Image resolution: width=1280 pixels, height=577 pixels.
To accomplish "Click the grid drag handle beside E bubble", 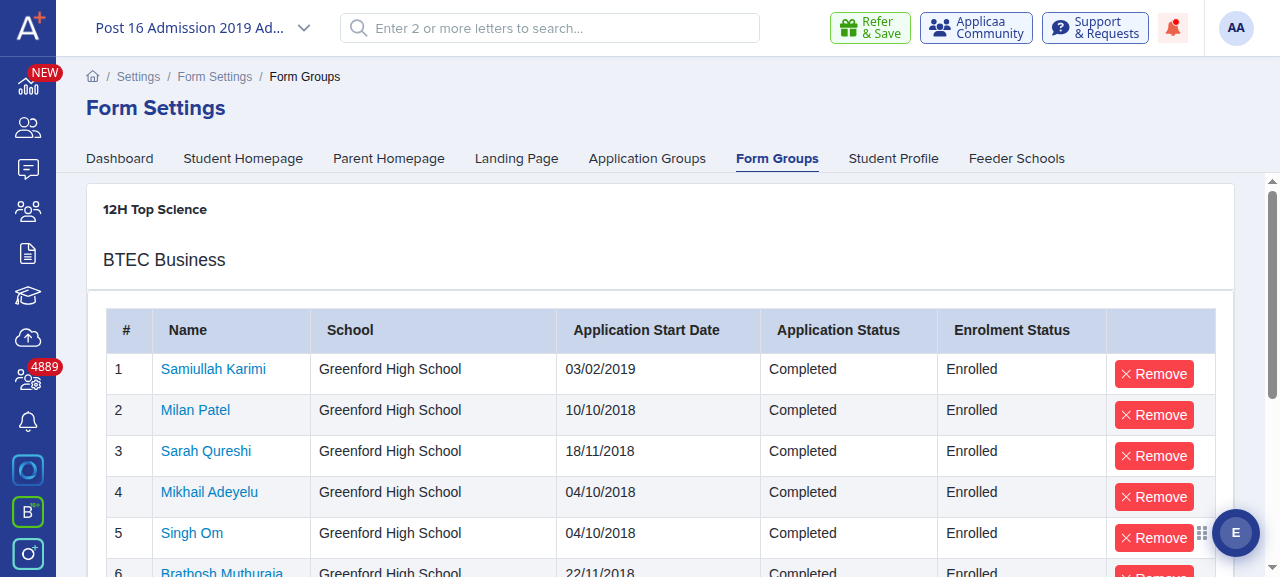I will pyautogui.click(x=1202, y=533).
